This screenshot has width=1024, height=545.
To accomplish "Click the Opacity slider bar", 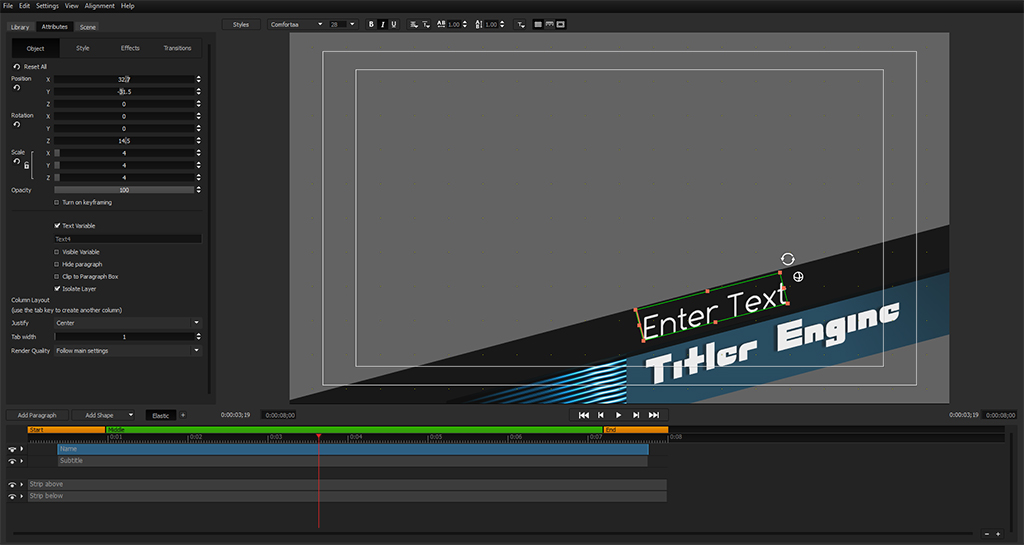I will [124, 190].
